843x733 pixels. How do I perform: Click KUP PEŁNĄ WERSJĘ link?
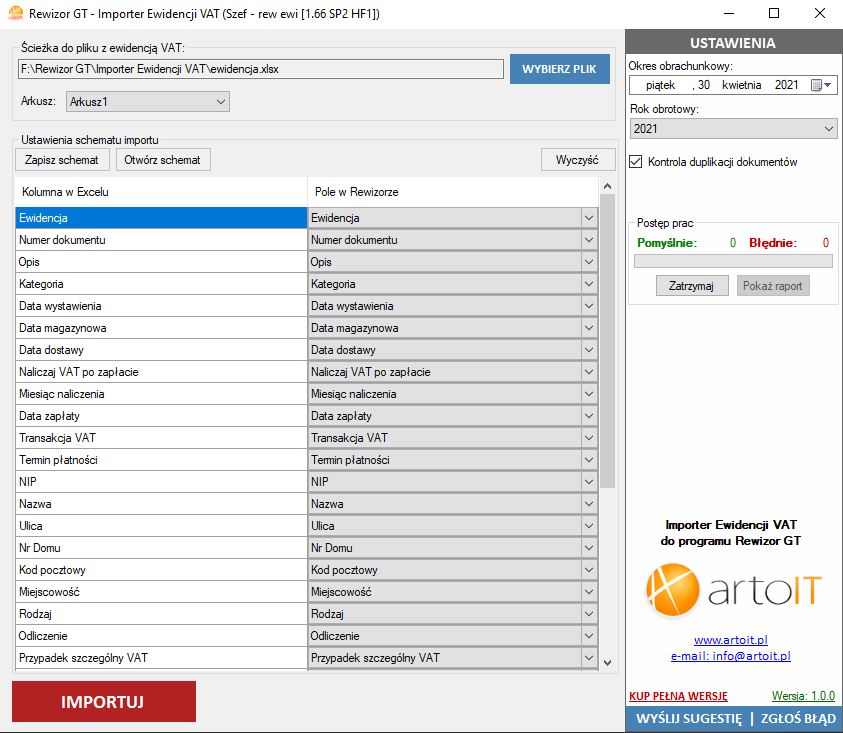coord(678,696)
